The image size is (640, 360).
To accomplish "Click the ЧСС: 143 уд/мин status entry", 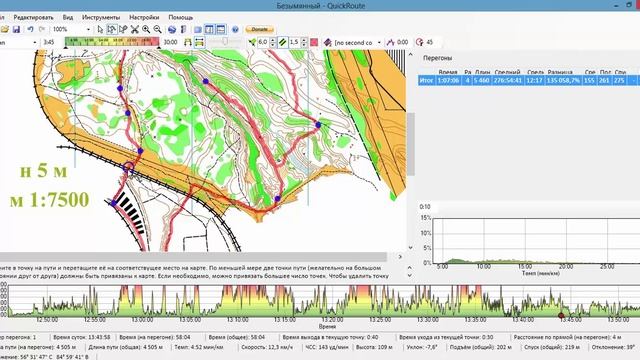I will (327, 347).
